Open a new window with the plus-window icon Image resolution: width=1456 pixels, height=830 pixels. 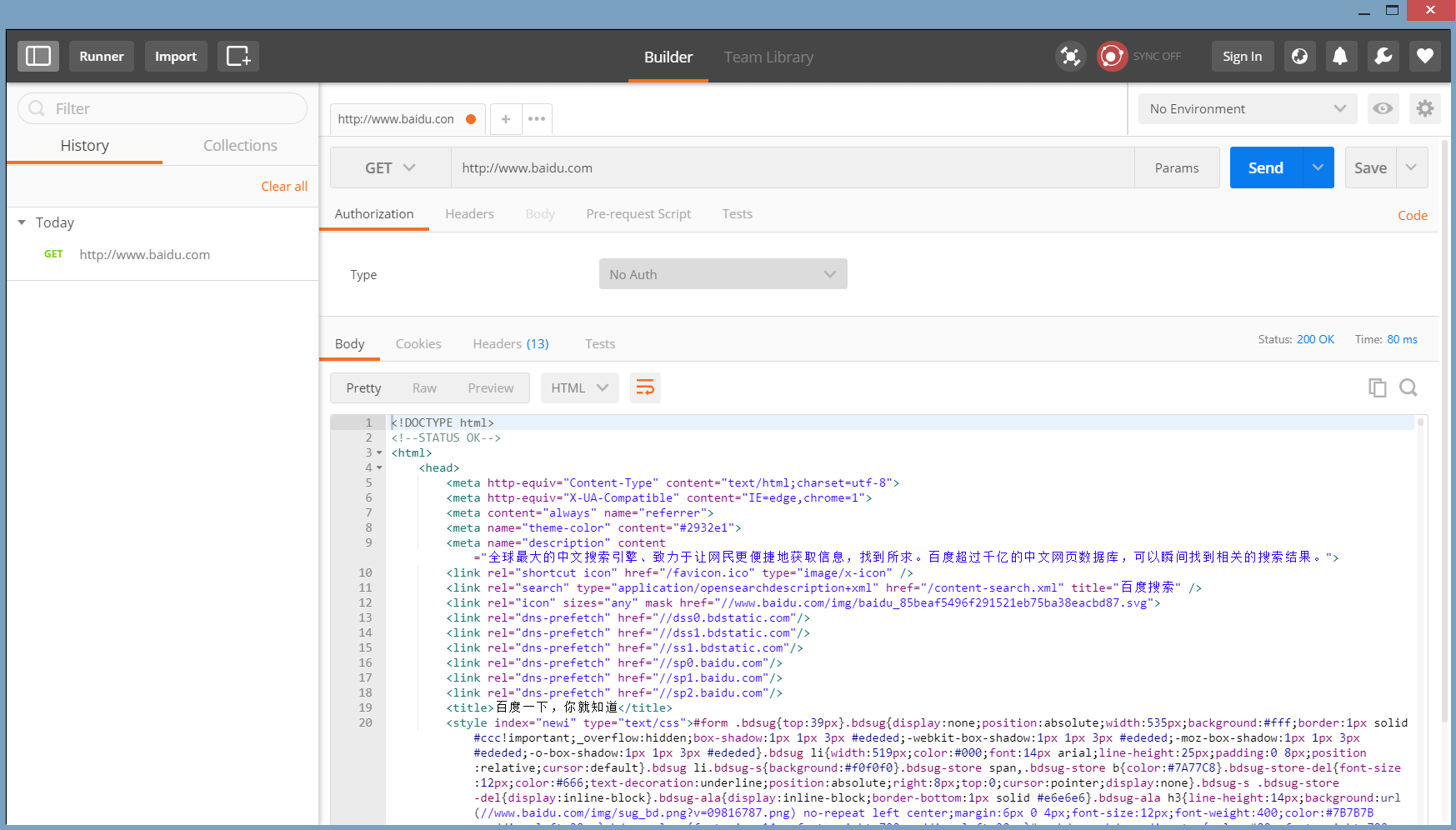[238, 56]
